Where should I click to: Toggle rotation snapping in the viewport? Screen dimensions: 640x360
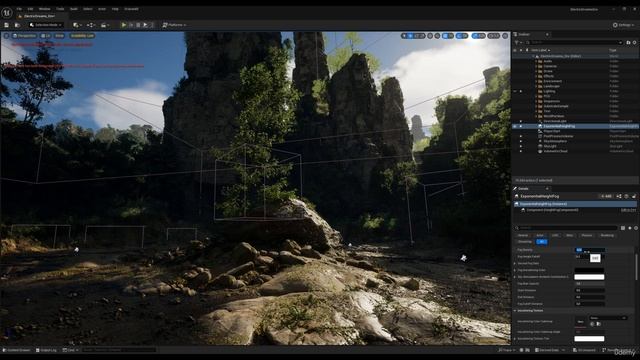(458, 36)
